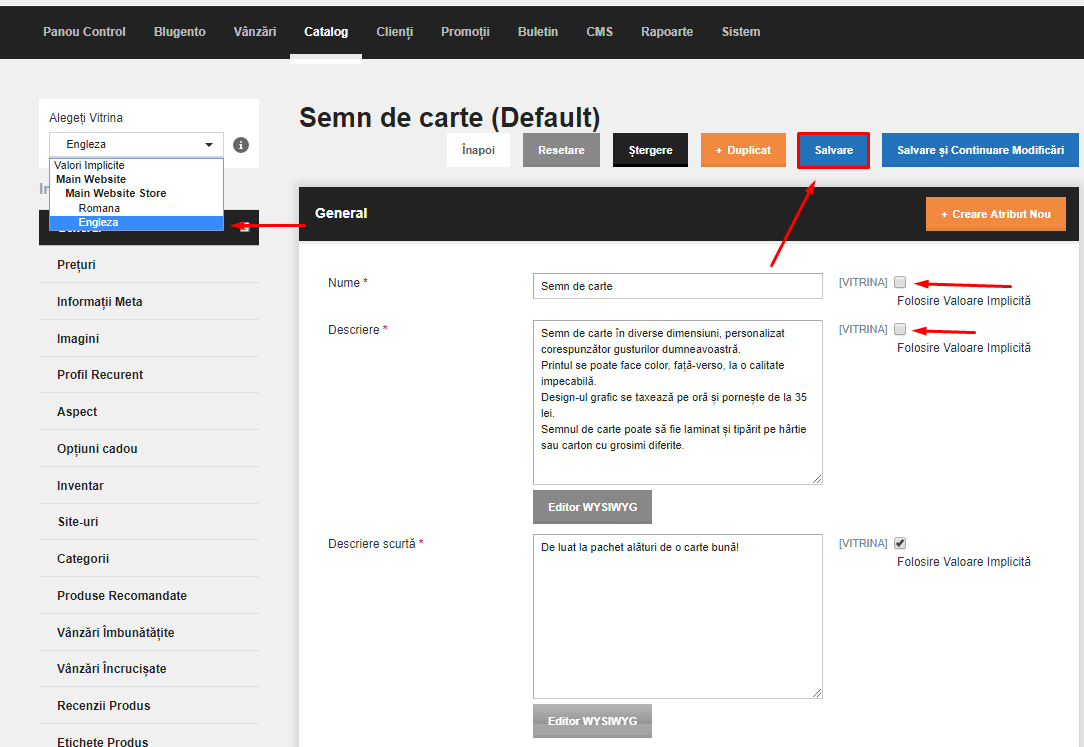Click the Salvare button
Viewport: 1084px width, 747px height.
pos(834,150)
